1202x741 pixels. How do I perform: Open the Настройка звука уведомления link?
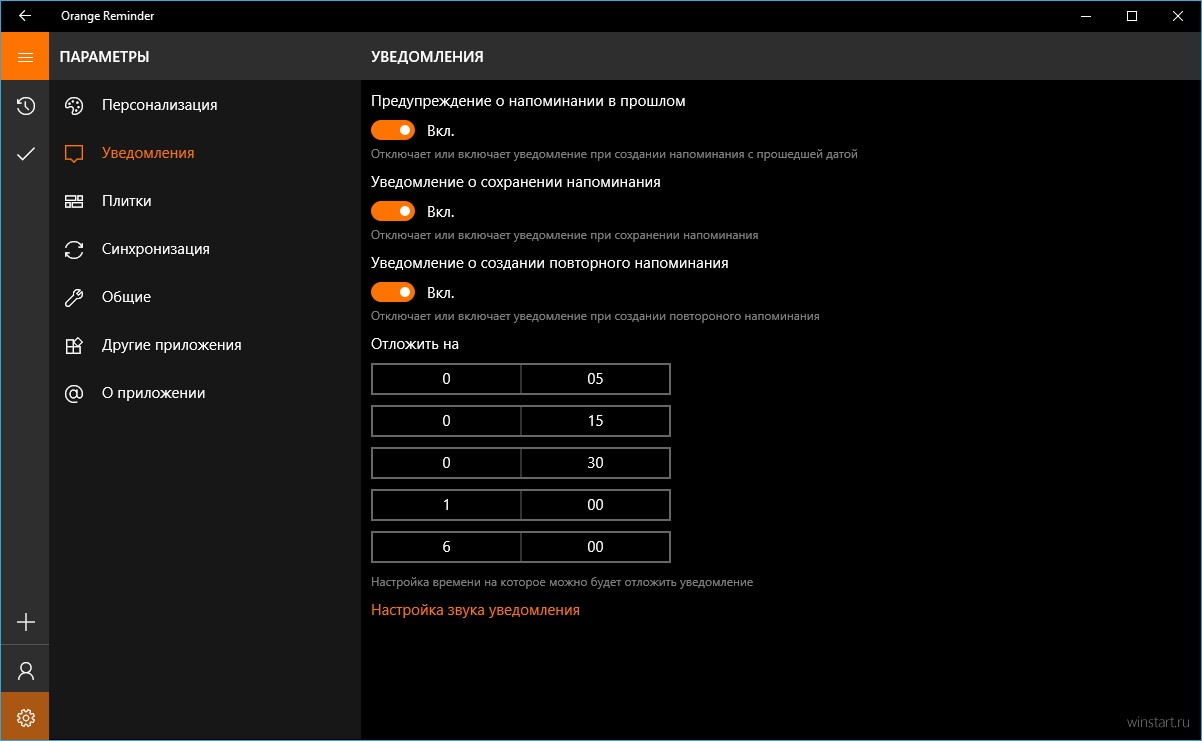click(475, 609)
